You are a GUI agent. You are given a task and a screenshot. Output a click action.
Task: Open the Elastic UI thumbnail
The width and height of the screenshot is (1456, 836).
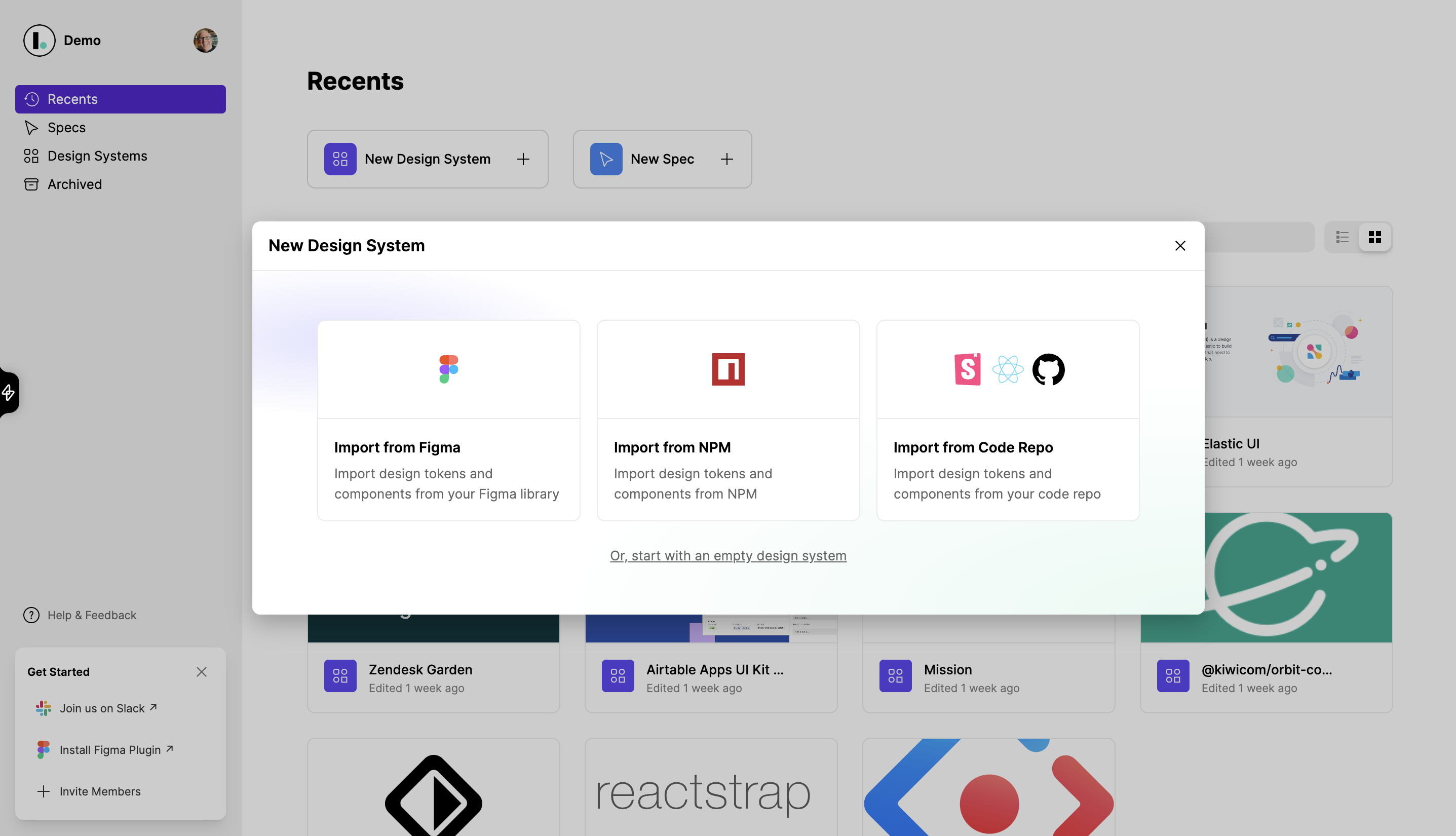pos(1299,352)
